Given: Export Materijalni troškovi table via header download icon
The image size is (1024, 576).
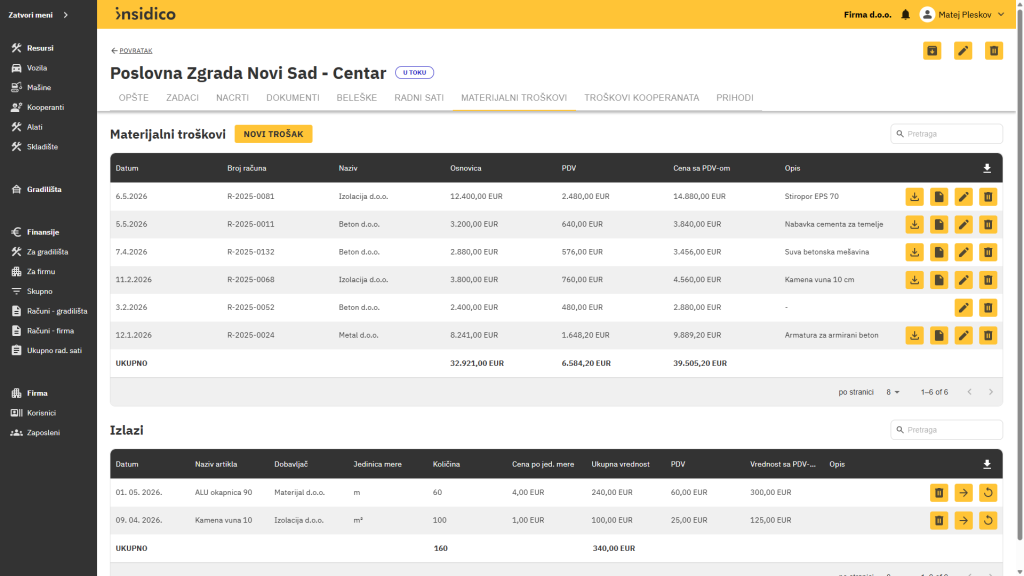Looking at the screenshot, I should [987, 168].
